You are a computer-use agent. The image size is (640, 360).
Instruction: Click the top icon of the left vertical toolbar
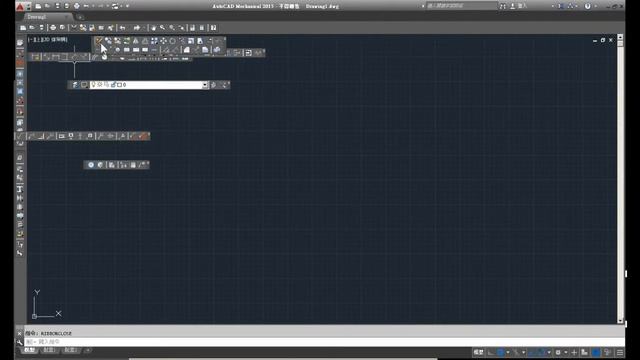click(20, 43)
